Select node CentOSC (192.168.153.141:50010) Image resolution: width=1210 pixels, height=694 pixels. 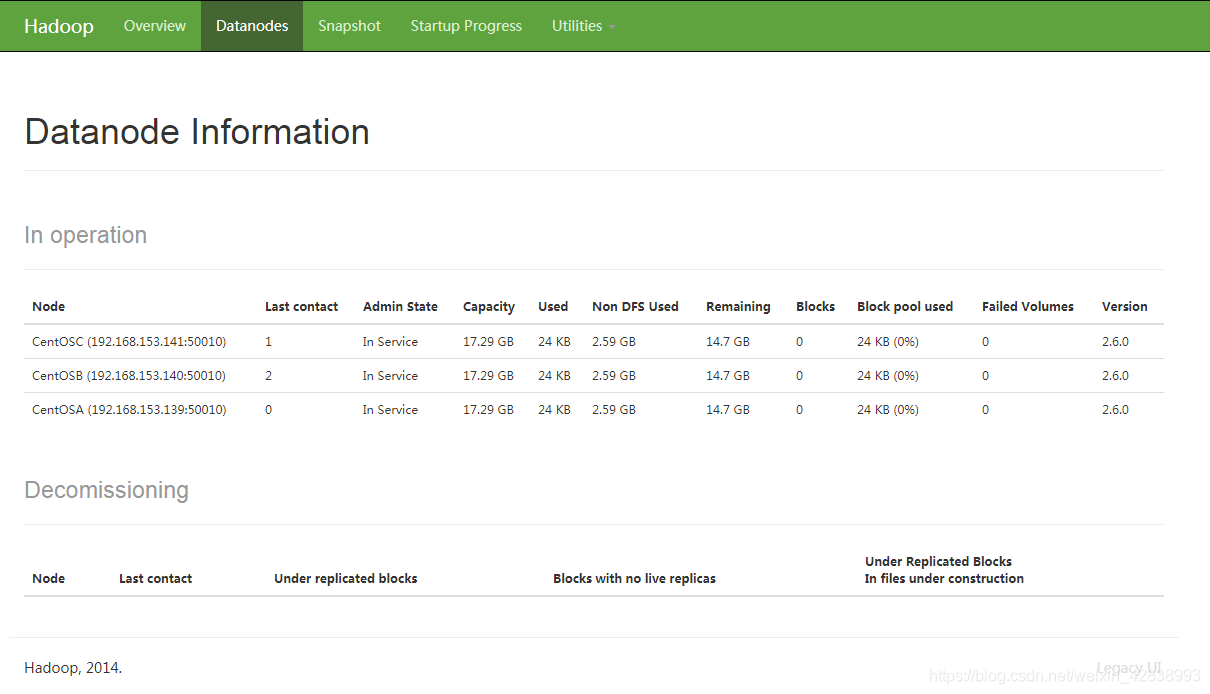click(129, 342)
